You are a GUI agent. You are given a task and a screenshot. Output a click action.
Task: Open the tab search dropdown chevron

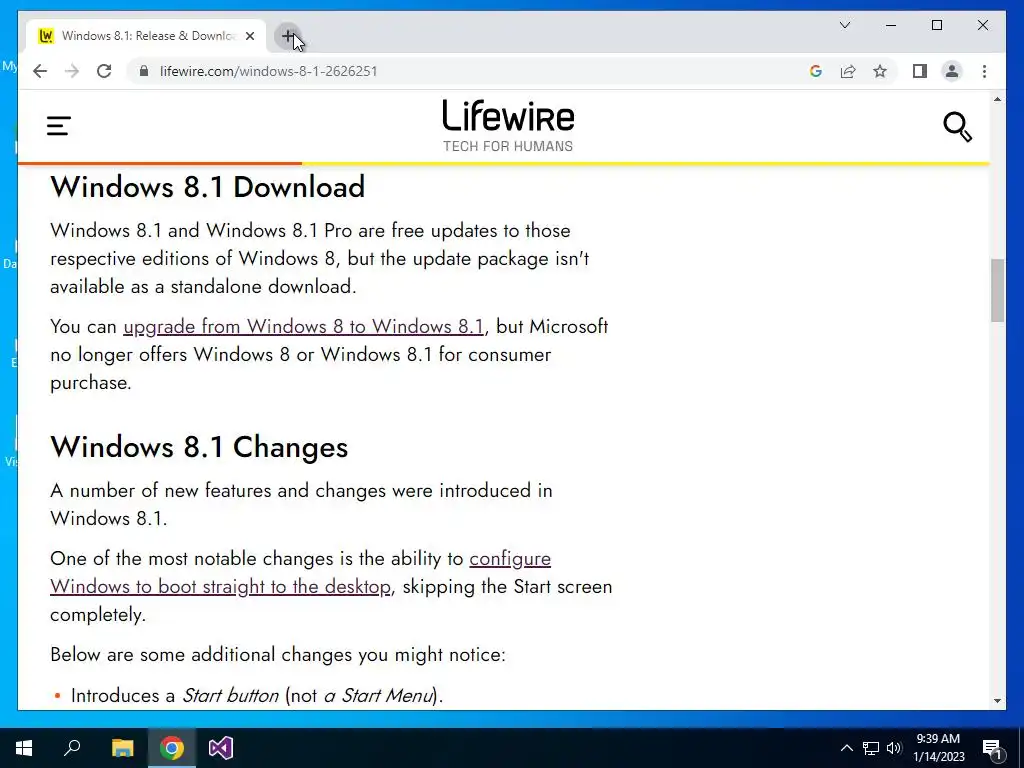pos(844,25)
